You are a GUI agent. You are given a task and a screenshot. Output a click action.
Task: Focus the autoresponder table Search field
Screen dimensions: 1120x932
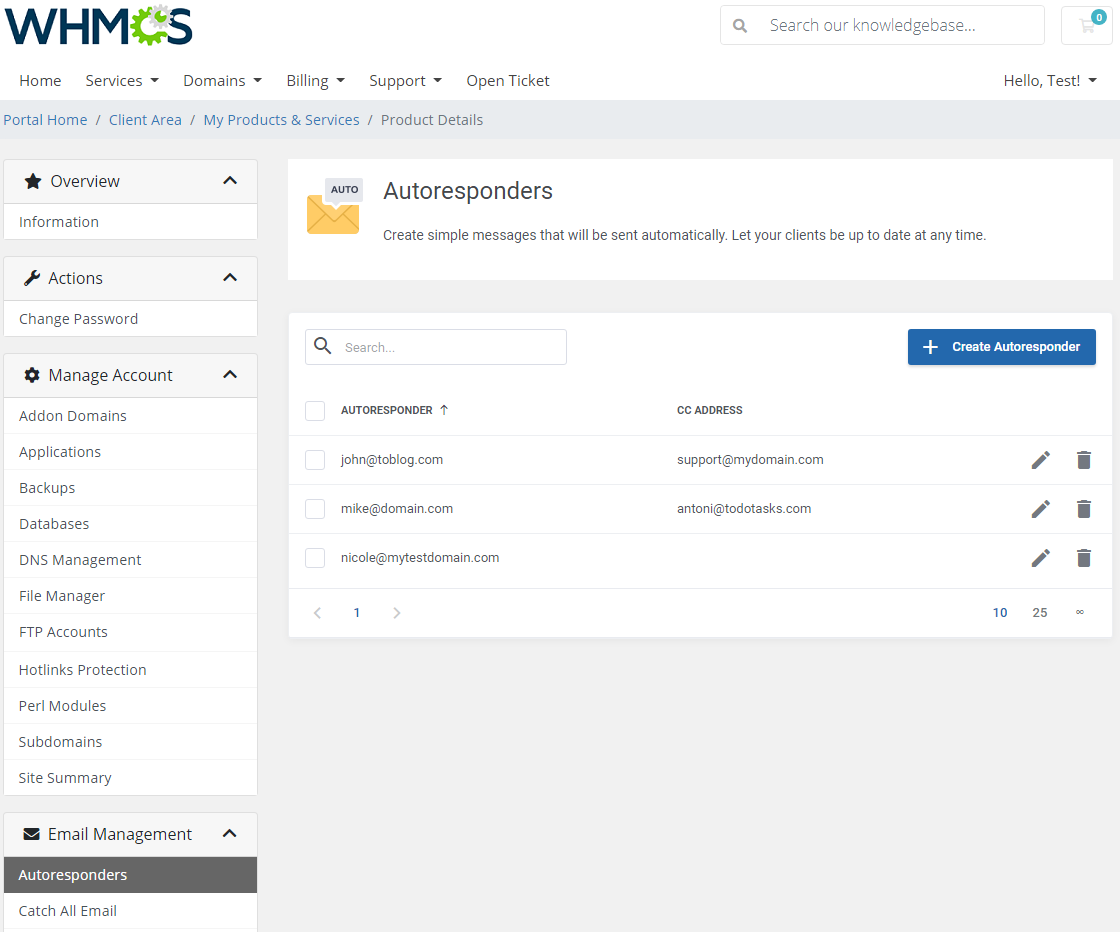(436, 347)
